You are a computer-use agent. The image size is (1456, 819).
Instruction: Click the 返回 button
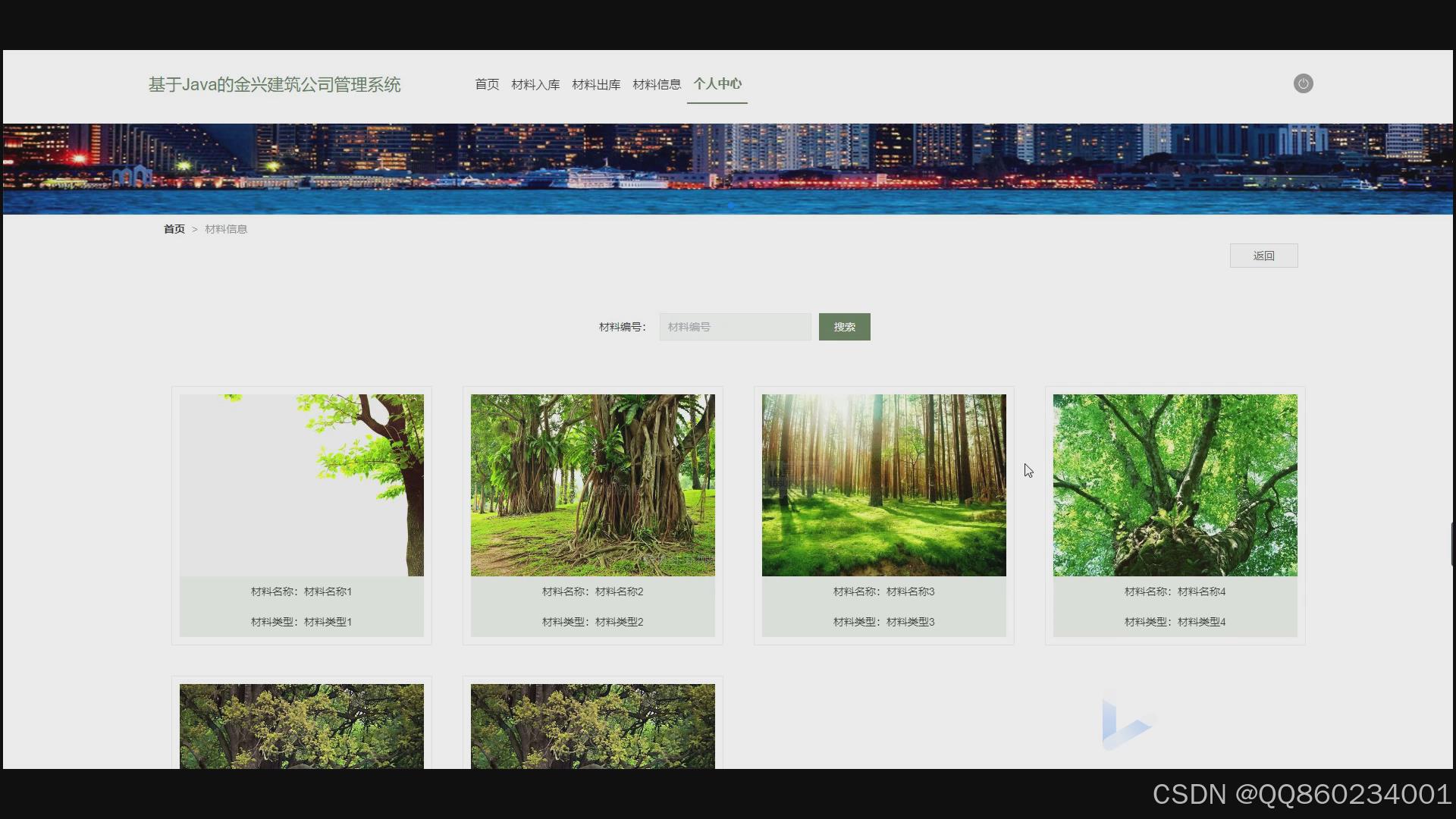click(1263, 256)
